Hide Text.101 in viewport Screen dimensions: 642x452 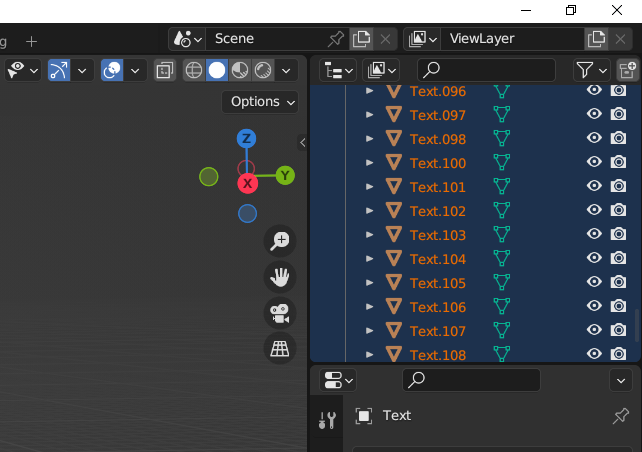[594, 186]
